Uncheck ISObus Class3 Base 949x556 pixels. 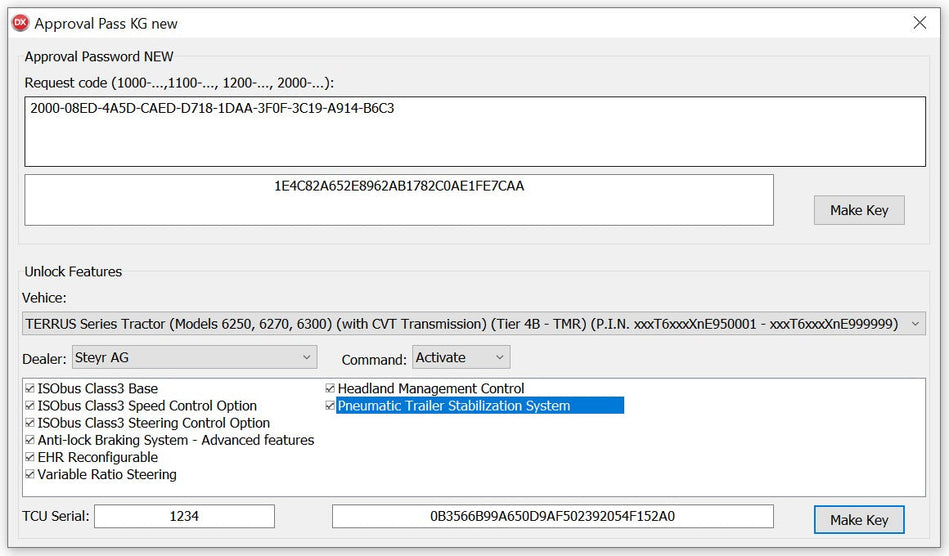click(30, 389)
